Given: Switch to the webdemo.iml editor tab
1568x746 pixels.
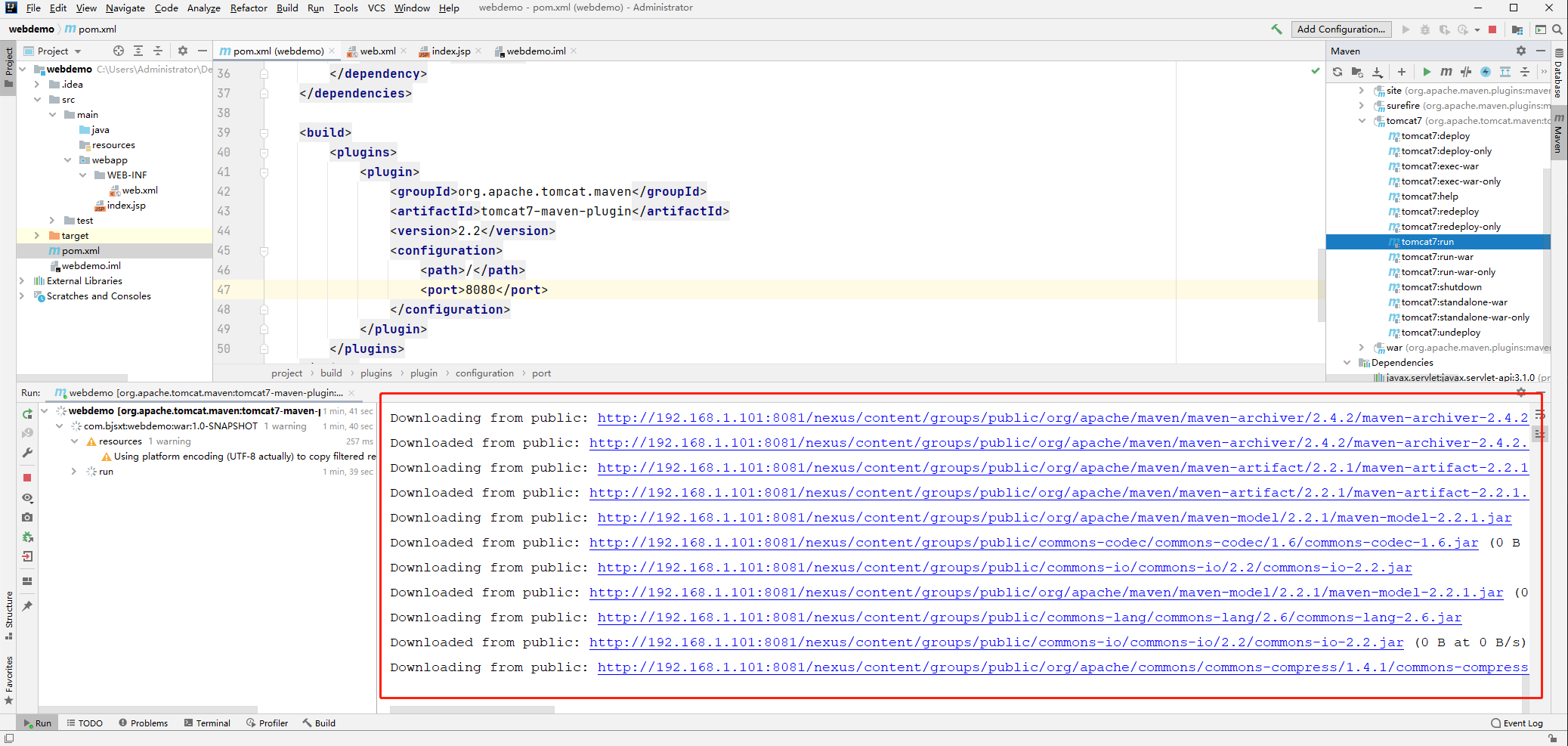Looking at the screenshot, I should 536,51.
